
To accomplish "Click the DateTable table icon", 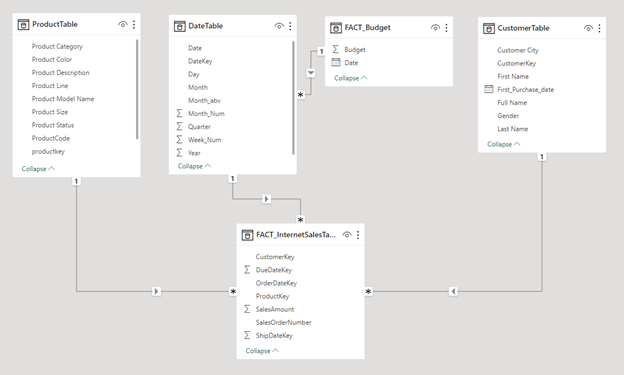I will tap(179, 26).
